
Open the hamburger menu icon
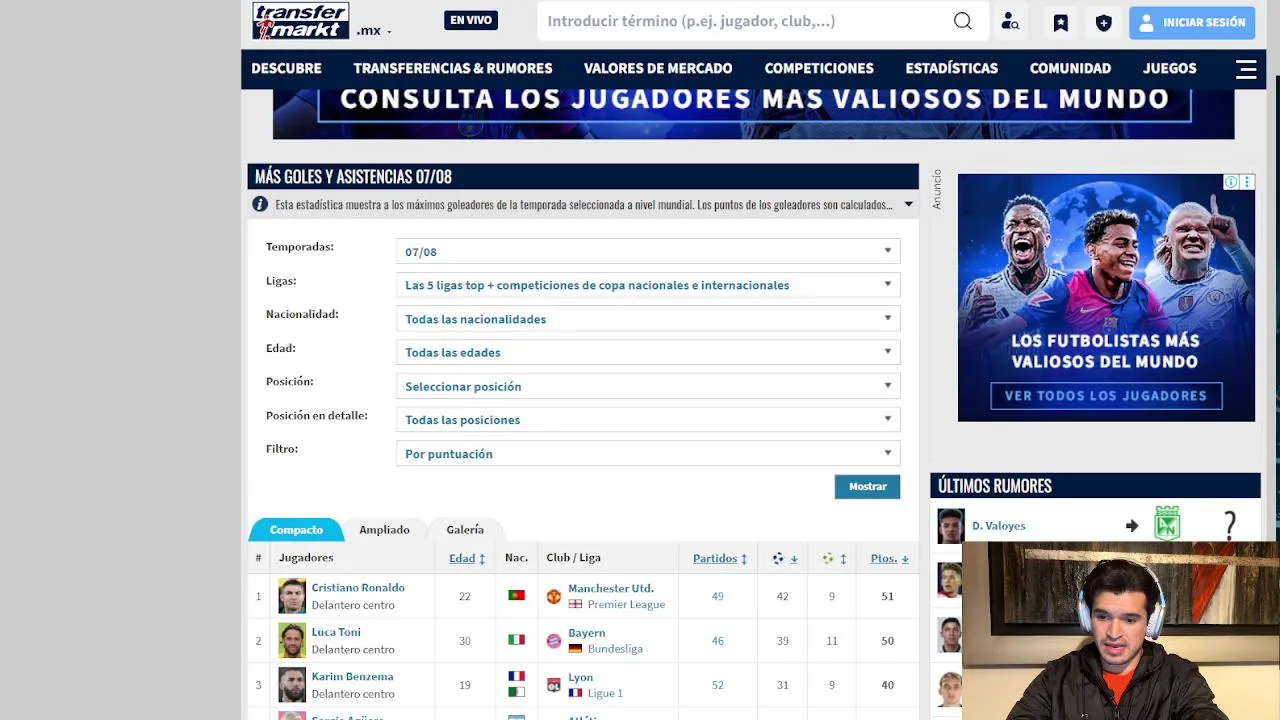1246,69
